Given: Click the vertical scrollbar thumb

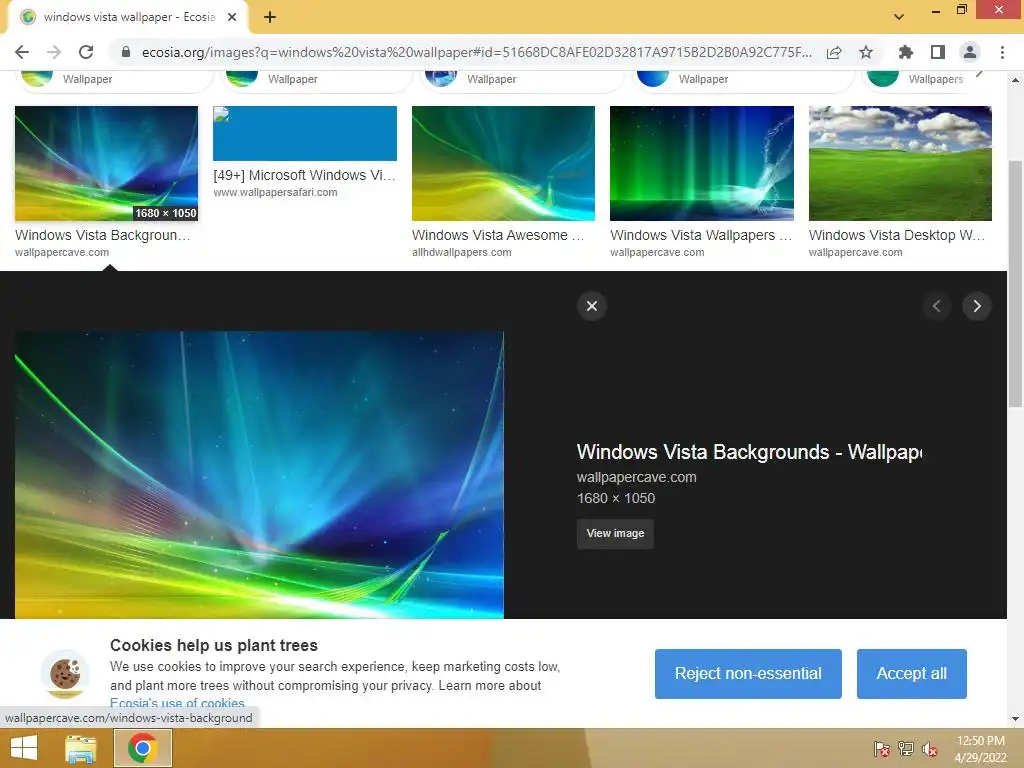Looking at the screenshot, I should click(x=1015, y=284).
